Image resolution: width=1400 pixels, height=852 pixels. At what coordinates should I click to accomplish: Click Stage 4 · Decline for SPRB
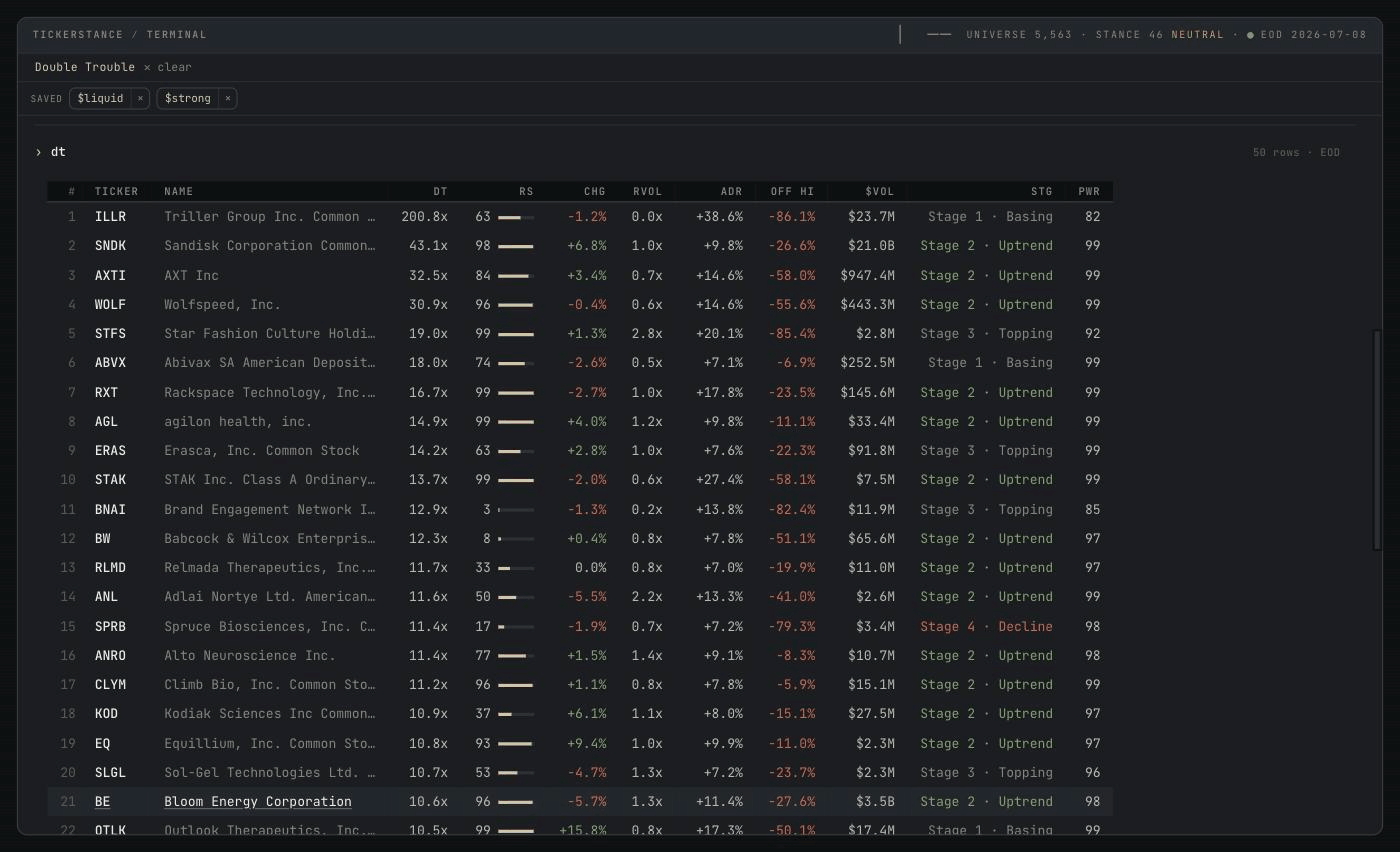pyautogui.click(x=986, y=626)
